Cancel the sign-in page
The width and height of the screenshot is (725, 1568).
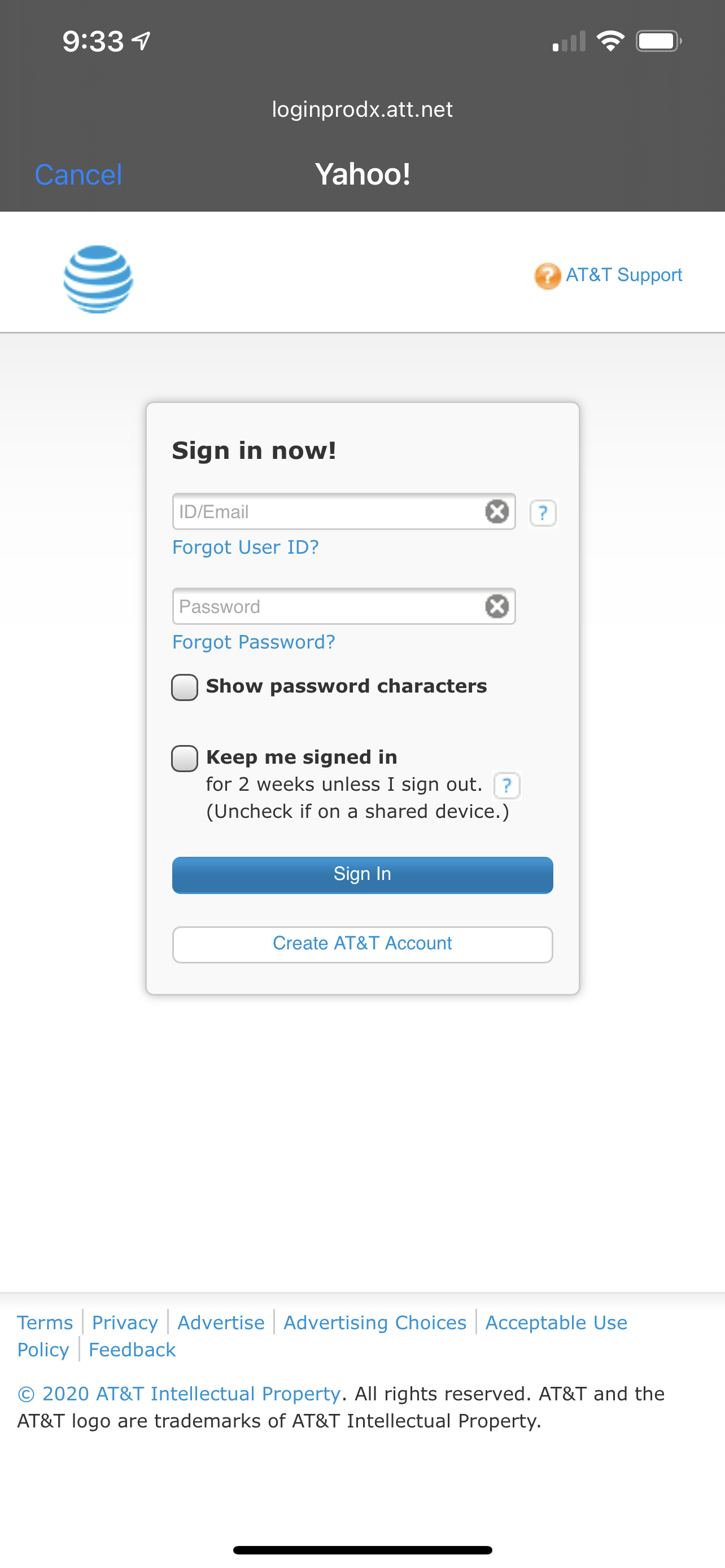pos(78,174)
